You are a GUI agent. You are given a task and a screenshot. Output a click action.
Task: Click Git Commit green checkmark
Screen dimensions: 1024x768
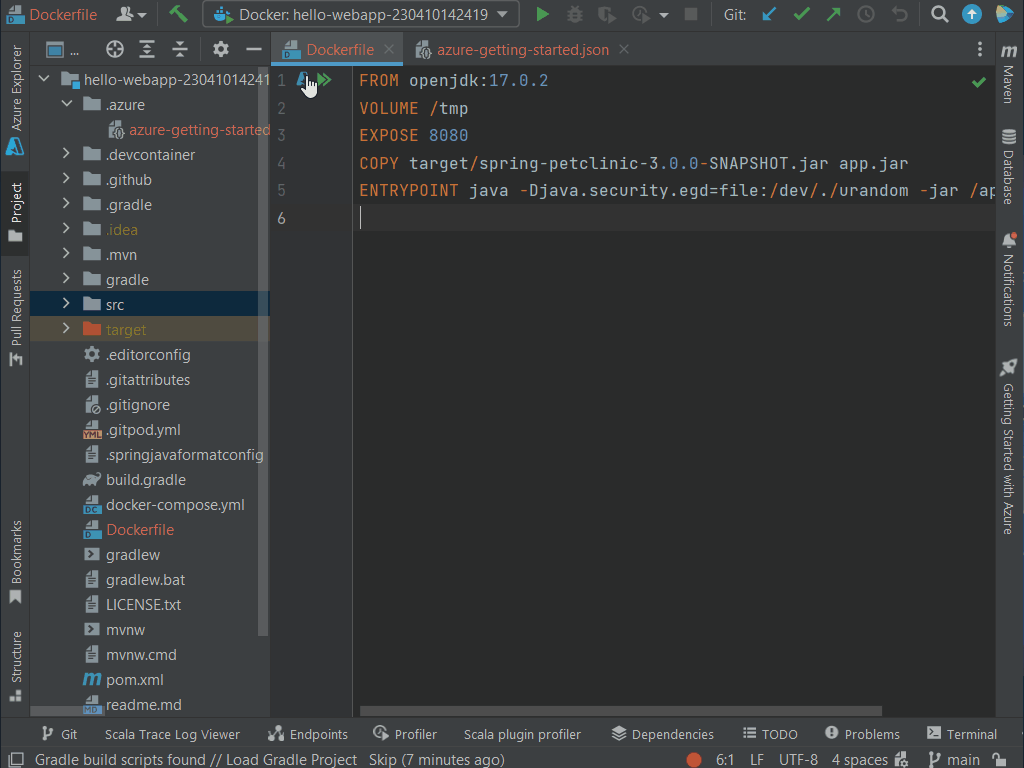coord(802,14)
